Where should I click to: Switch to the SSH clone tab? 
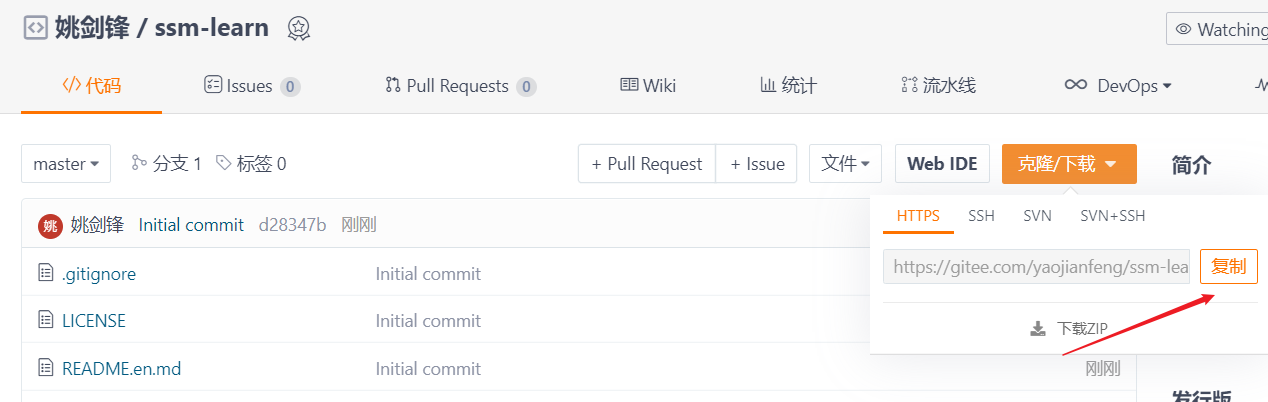981,216
